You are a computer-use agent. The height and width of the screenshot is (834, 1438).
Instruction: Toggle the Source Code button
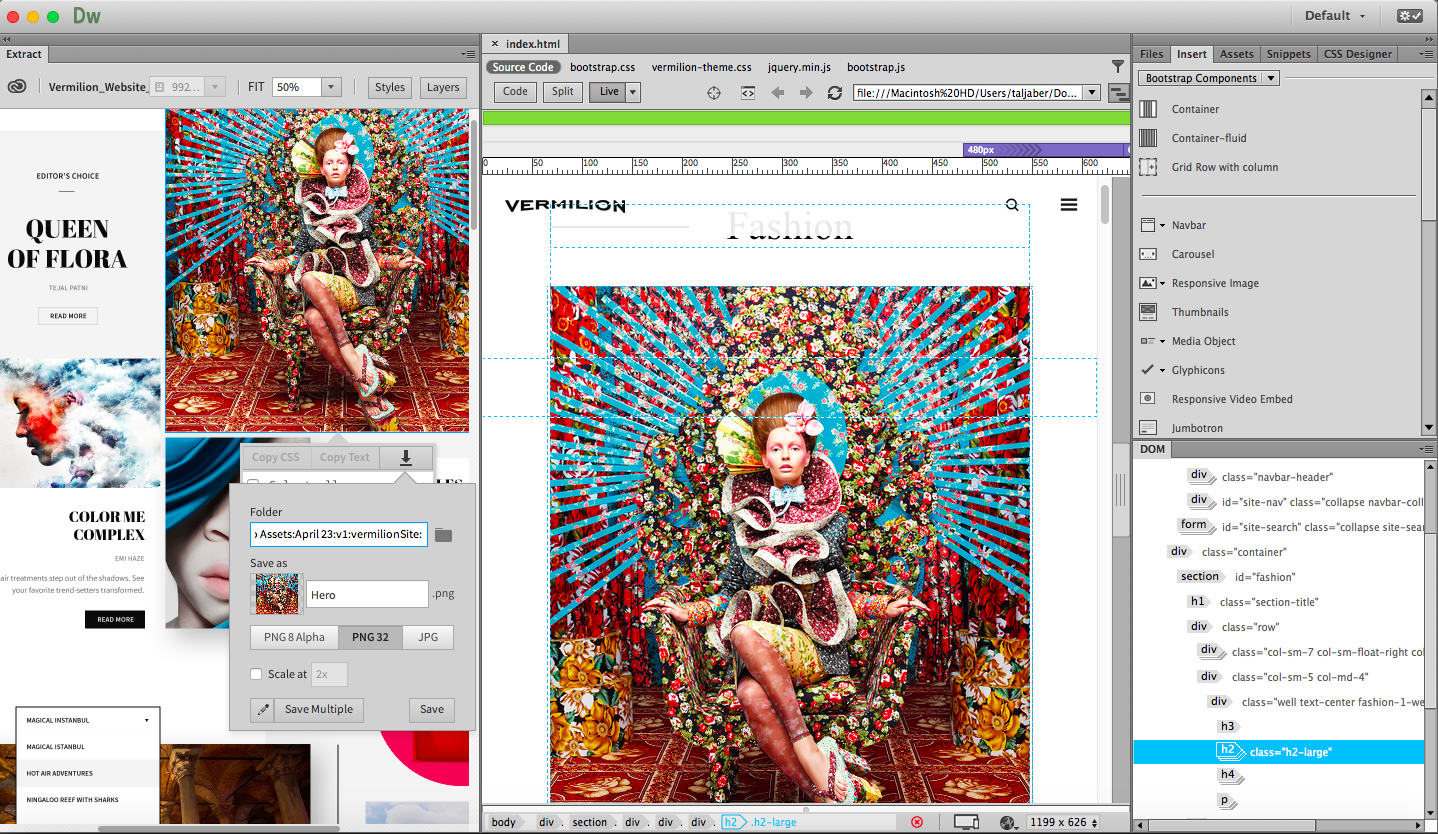(x=523, y=67)
